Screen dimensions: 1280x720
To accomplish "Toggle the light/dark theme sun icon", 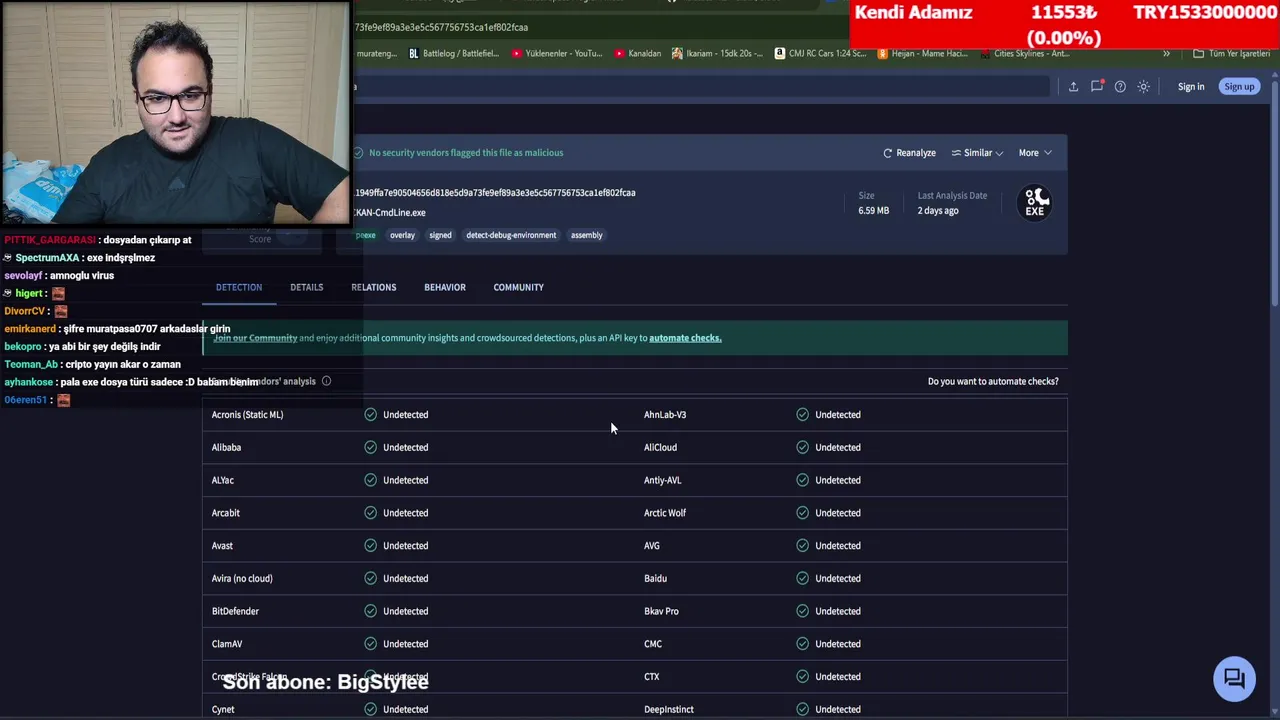I will point(1144,87).
